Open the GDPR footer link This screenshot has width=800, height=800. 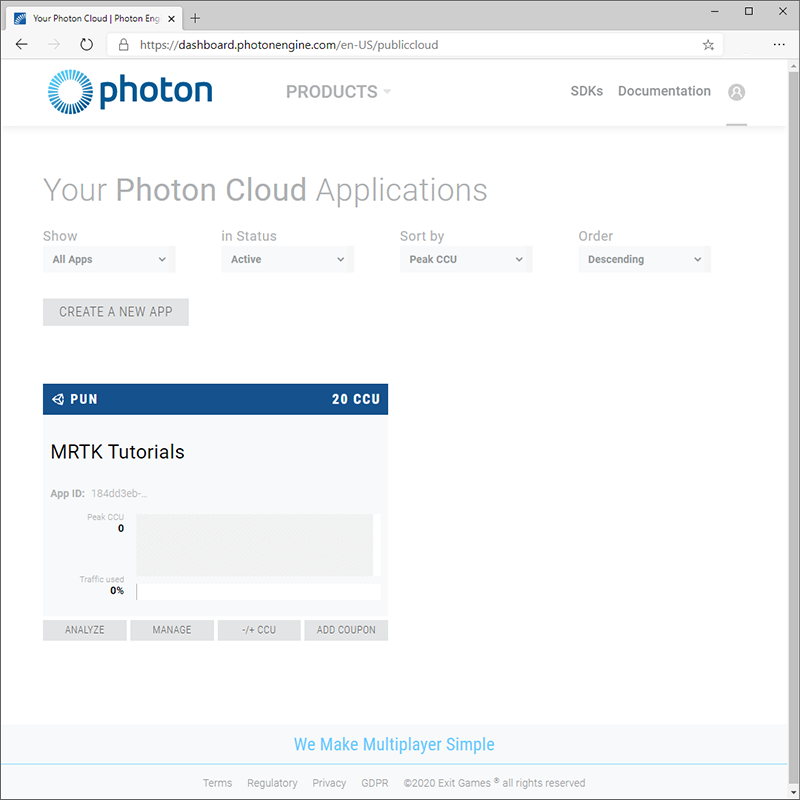(x=375, y=783)
